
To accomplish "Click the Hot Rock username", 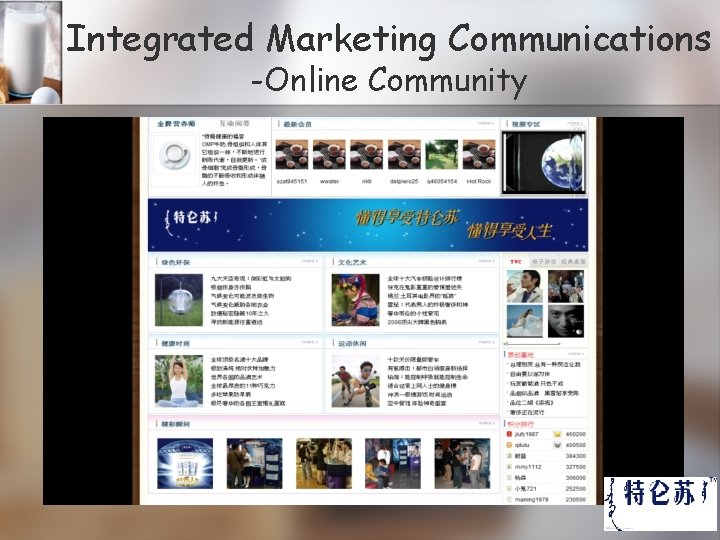I will click(479, 181).
